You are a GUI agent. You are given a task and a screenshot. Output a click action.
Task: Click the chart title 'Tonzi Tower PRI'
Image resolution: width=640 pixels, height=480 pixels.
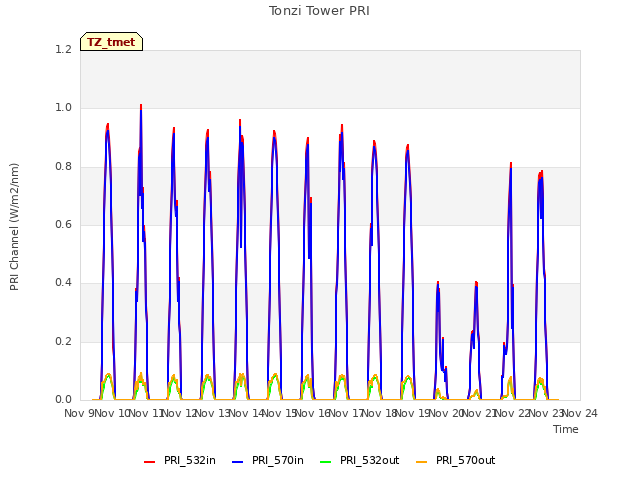point(319,11)
